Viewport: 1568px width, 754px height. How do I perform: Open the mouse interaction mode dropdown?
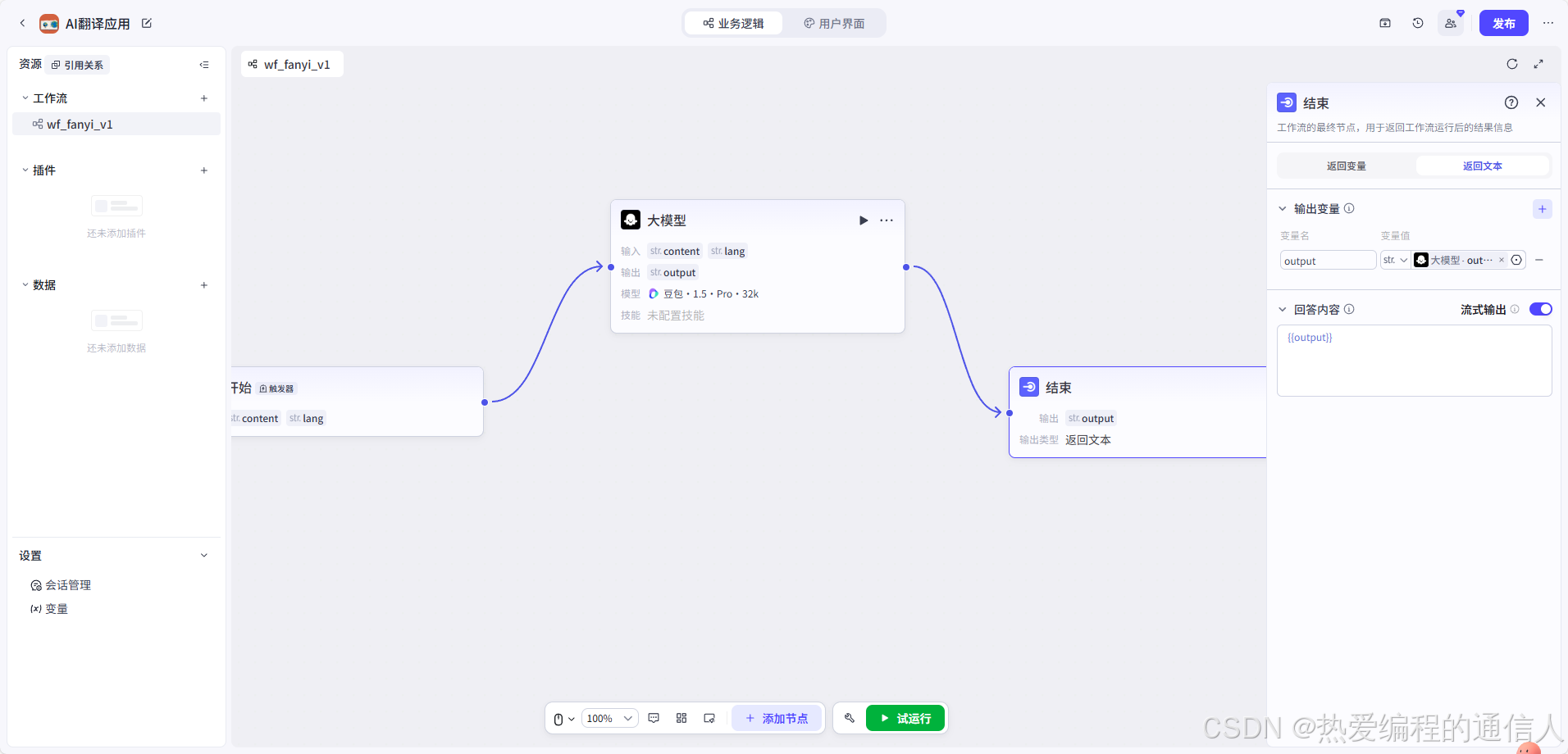pyautogui.click(x=564, y=719)
